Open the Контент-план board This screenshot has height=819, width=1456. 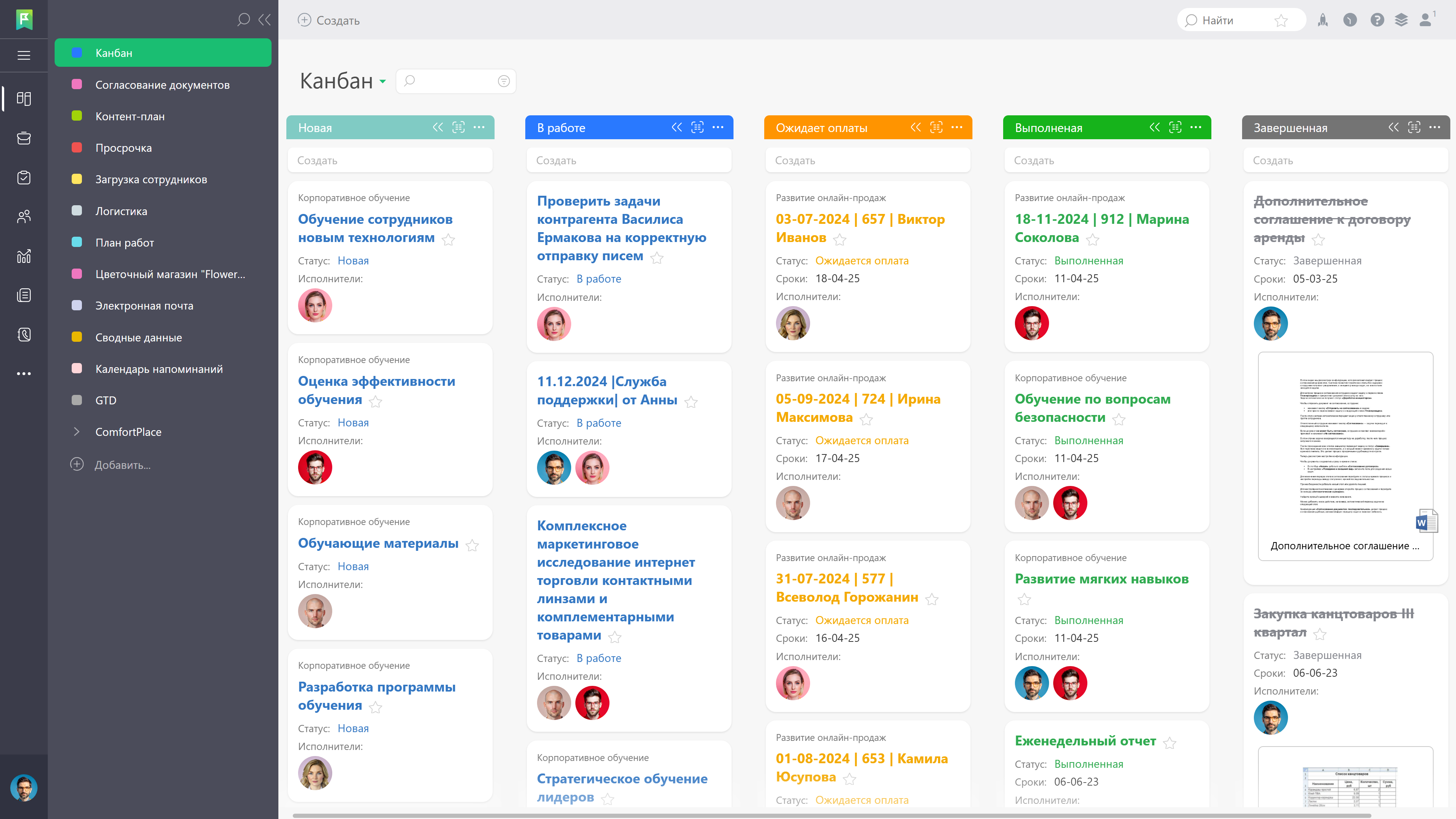point(130,116)
